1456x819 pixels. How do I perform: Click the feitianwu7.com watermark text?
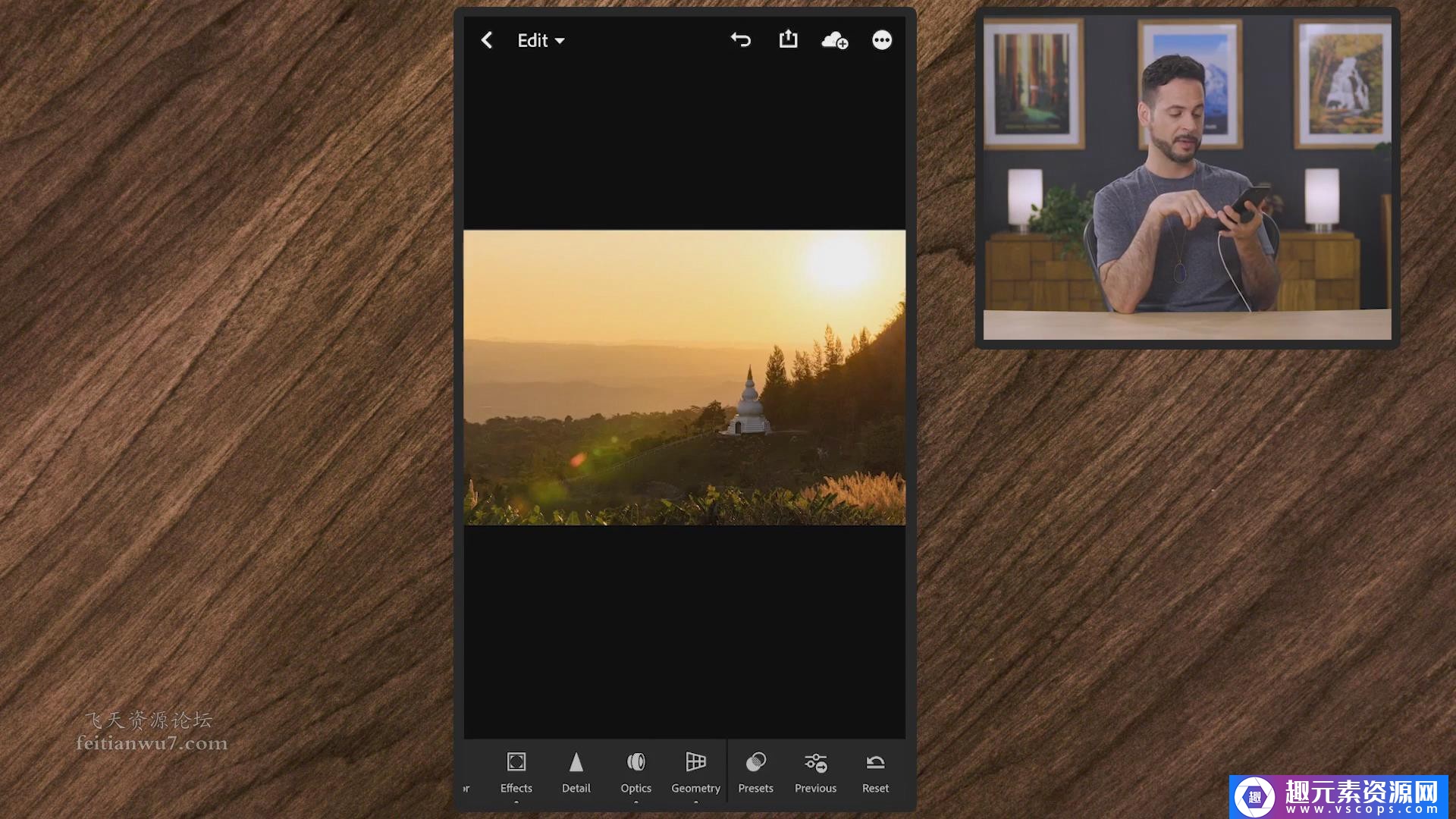pyautogui.click(x=152, y=742)
